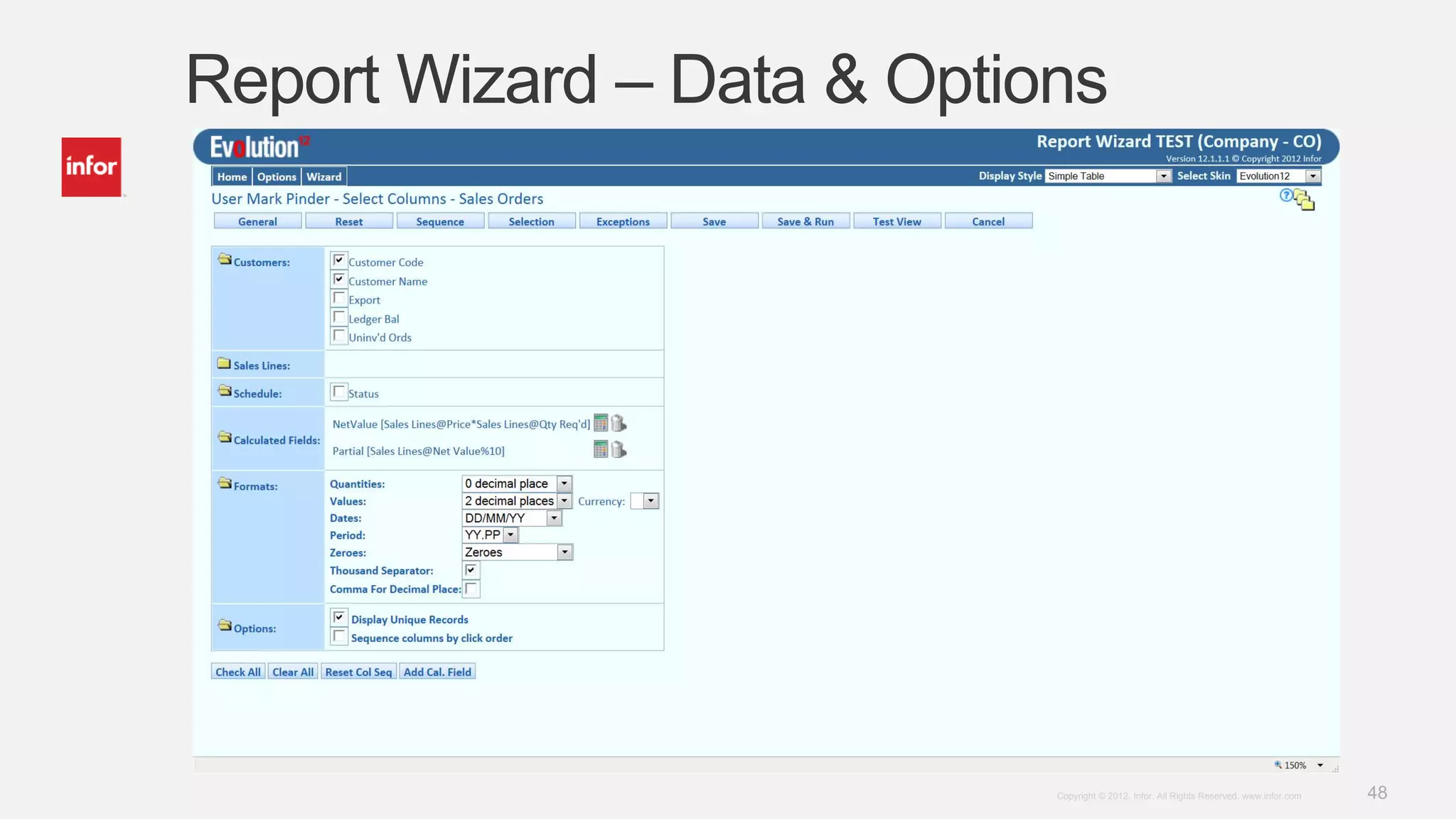The height and width of the screenshot is (819, 1456).
Task: Uncheck the Customer Name checkbox
Action: point(339,279)
